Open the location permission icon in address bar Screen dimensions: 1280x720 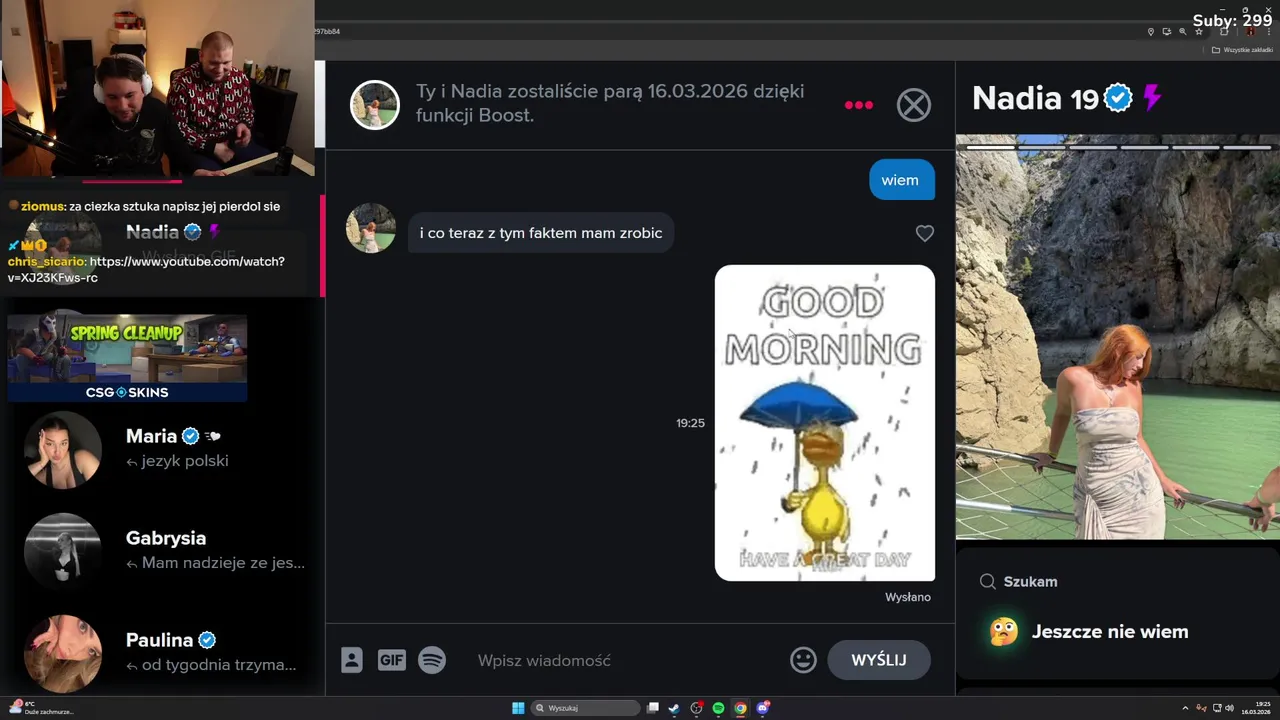1151,32
